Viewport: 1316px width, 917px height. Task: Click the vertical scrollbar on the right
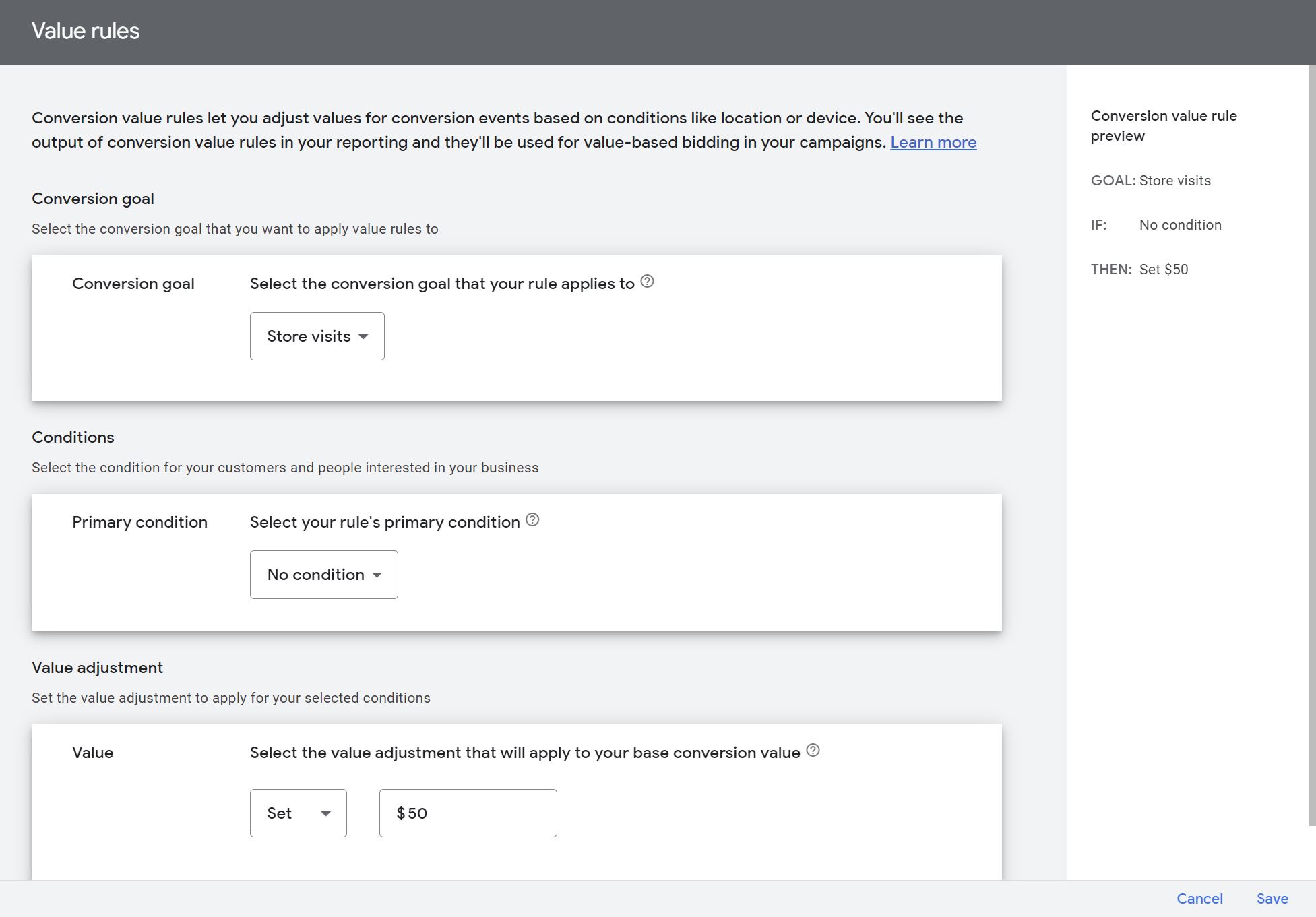pyautogui.click(x=1311, y=445)
